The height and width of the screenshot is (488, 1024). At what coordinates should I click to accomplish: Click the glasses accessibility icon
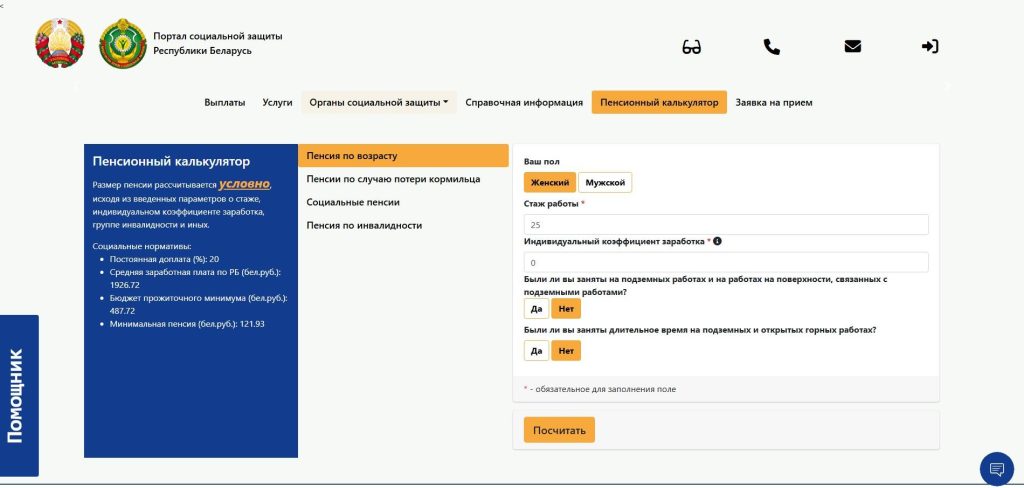(692, 47)
